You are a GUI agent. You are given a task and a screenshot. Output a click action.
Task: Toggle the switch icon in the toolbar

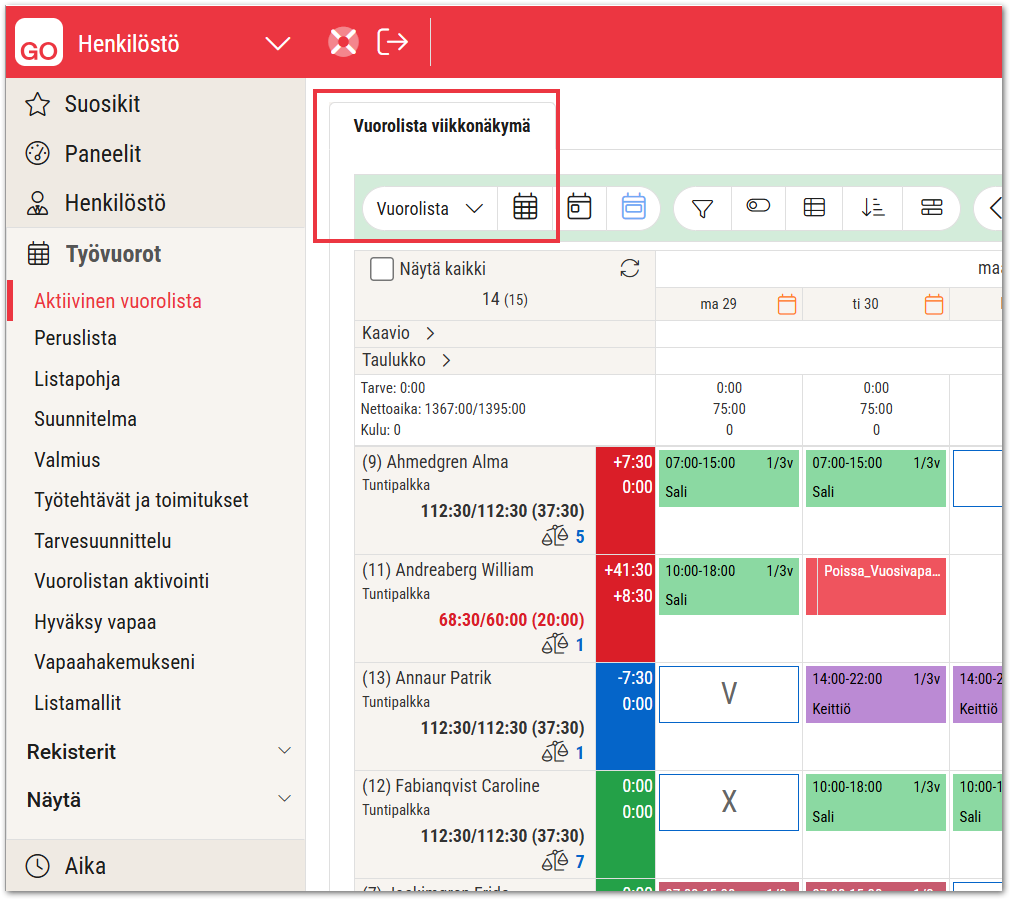point(758,206)
